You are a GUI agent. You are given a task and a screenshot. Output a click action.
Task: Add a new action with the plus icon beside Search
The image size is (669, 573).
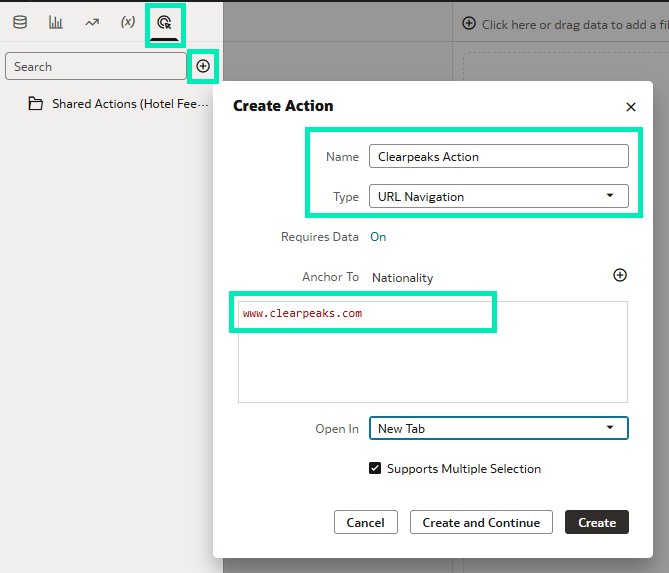pyautogui.click(x=203, y=66)
